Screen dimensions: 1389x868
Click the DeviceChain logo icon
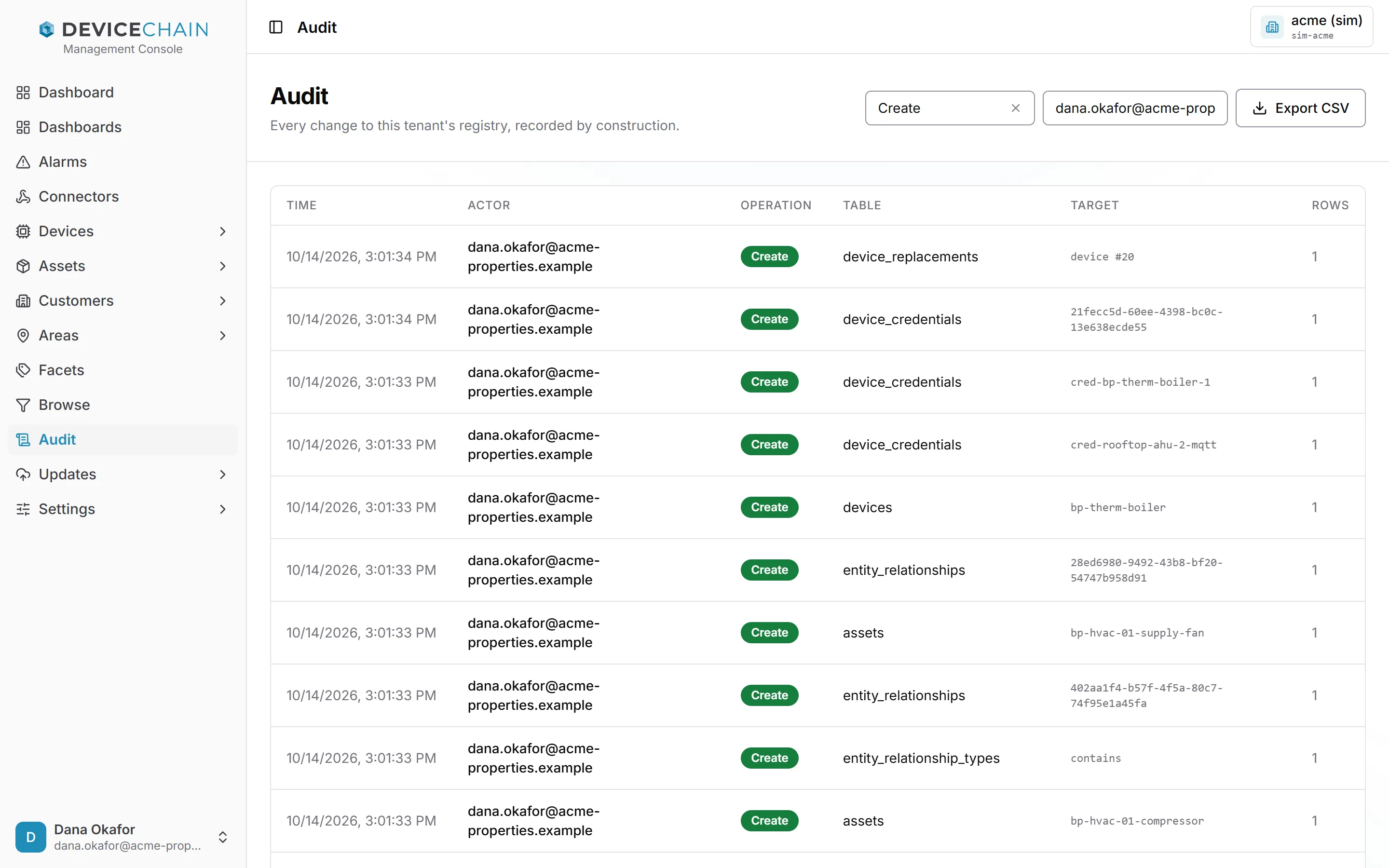pyautogui.click(x=46, y=29)
